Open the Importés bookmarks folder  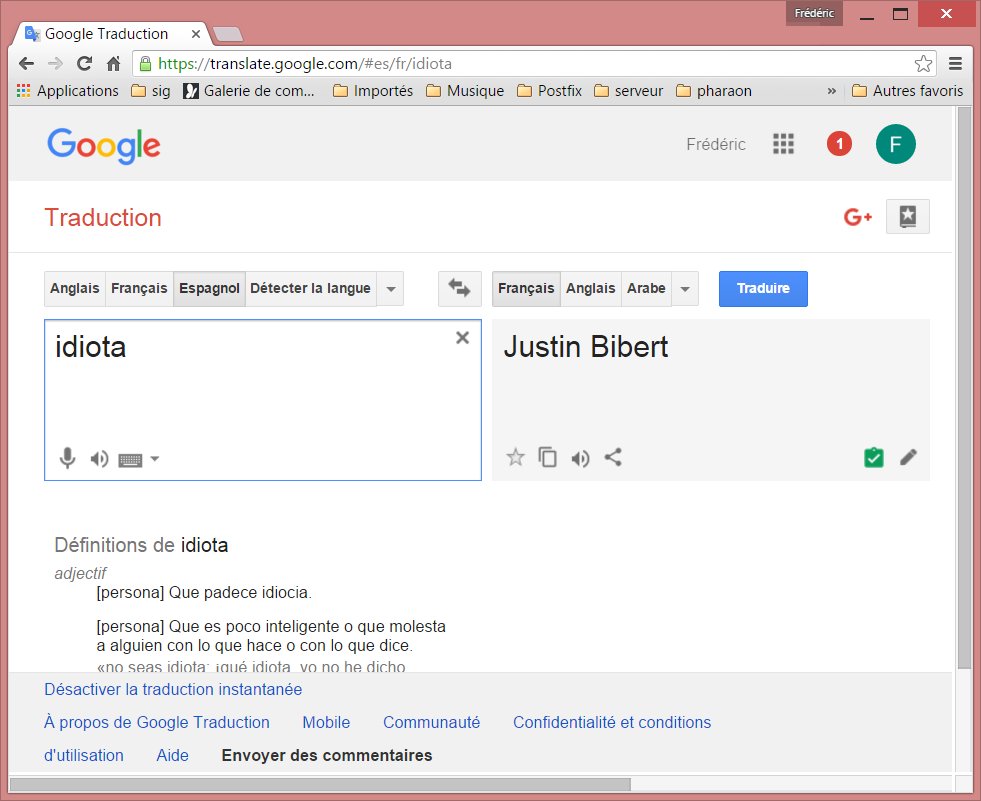pyautogui.click(x=373, y=91)
